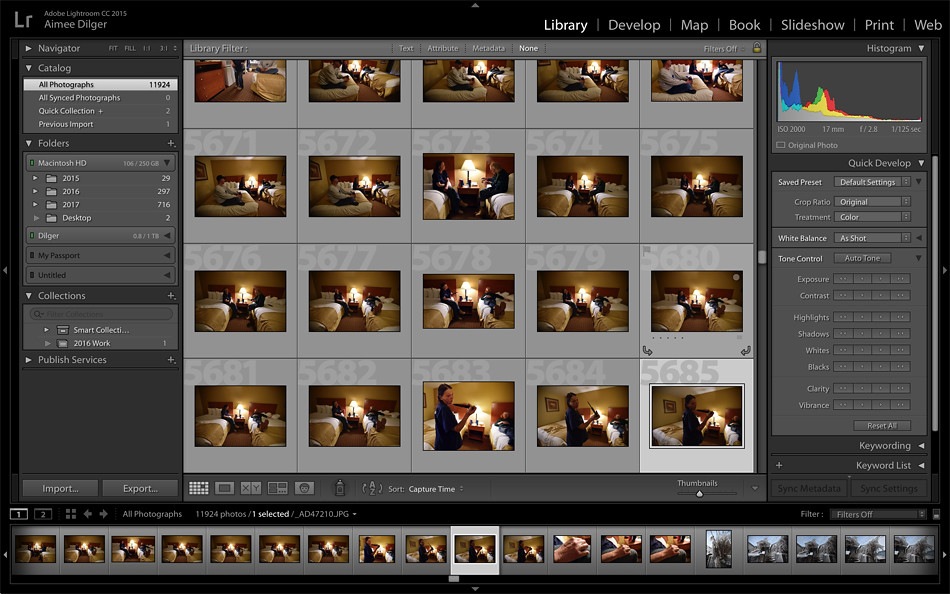The width and height of the screenshot is (950, 594).
Task: Toggle the filmstrip filter switch
Action: click(x=937, y=514)
